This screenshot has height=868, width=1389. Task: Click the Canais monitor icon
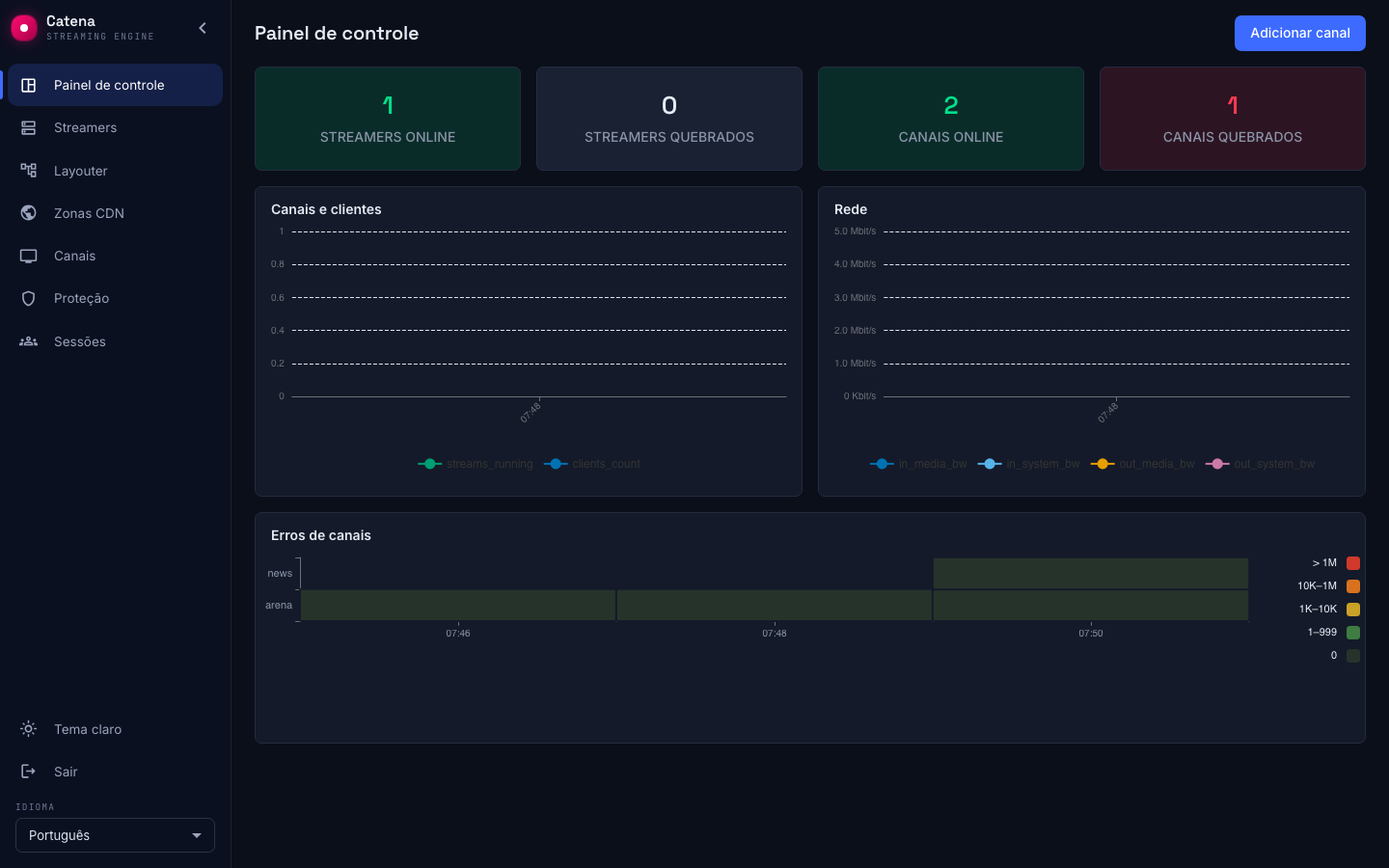29,256
